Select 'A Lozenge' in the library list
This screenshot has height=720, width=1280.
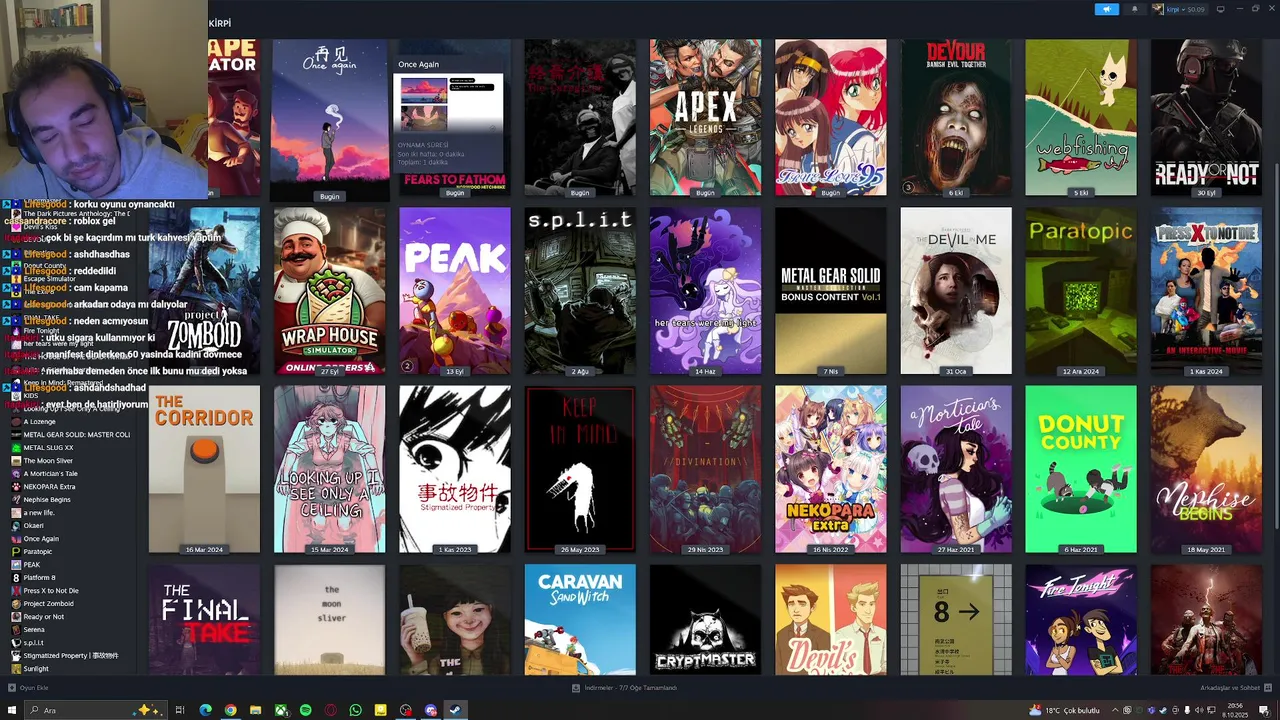[x=40, y=422]
